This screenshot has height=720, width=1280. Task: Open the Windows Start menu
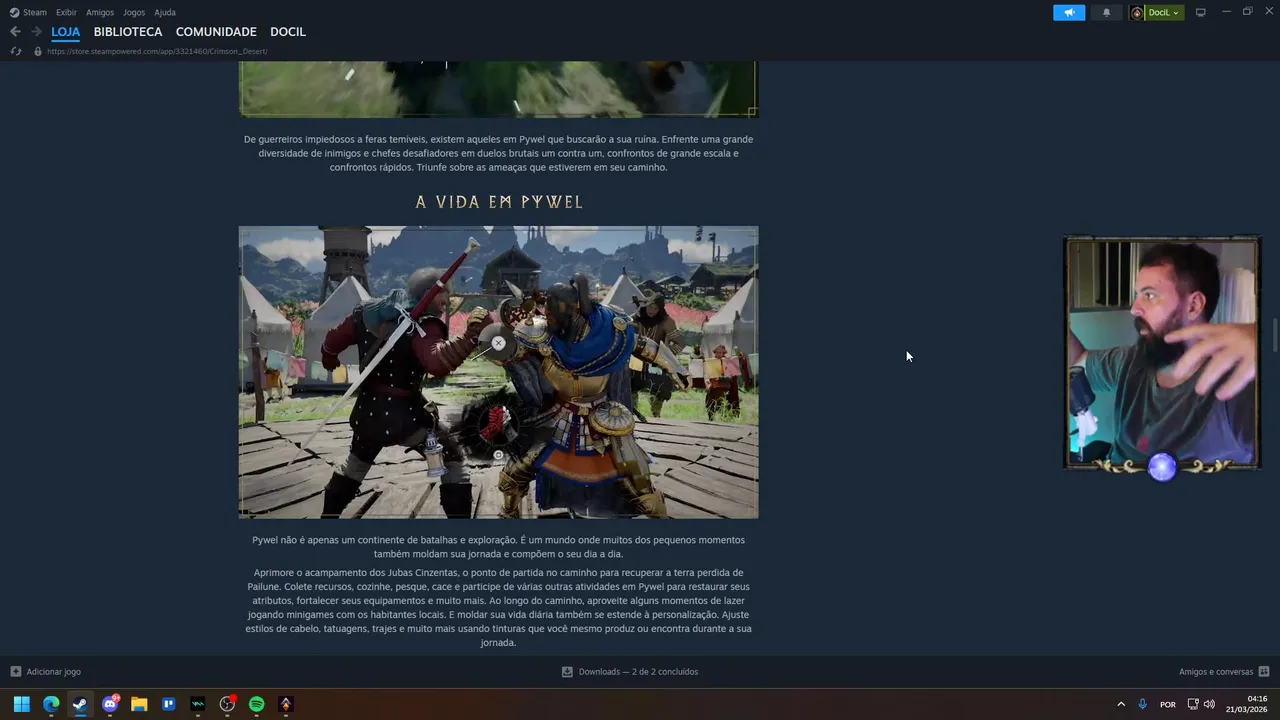pos(21,704)
